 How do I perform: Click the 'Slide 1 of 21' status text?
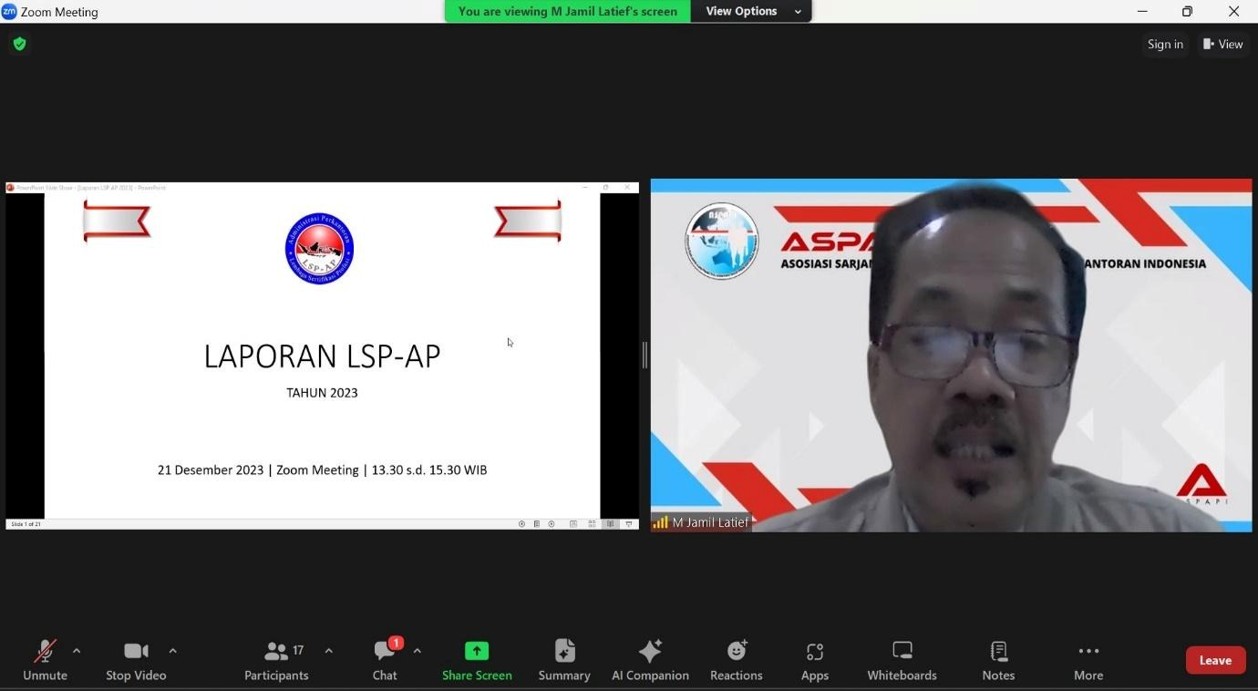pyautogui.click(x=26, y=524)
